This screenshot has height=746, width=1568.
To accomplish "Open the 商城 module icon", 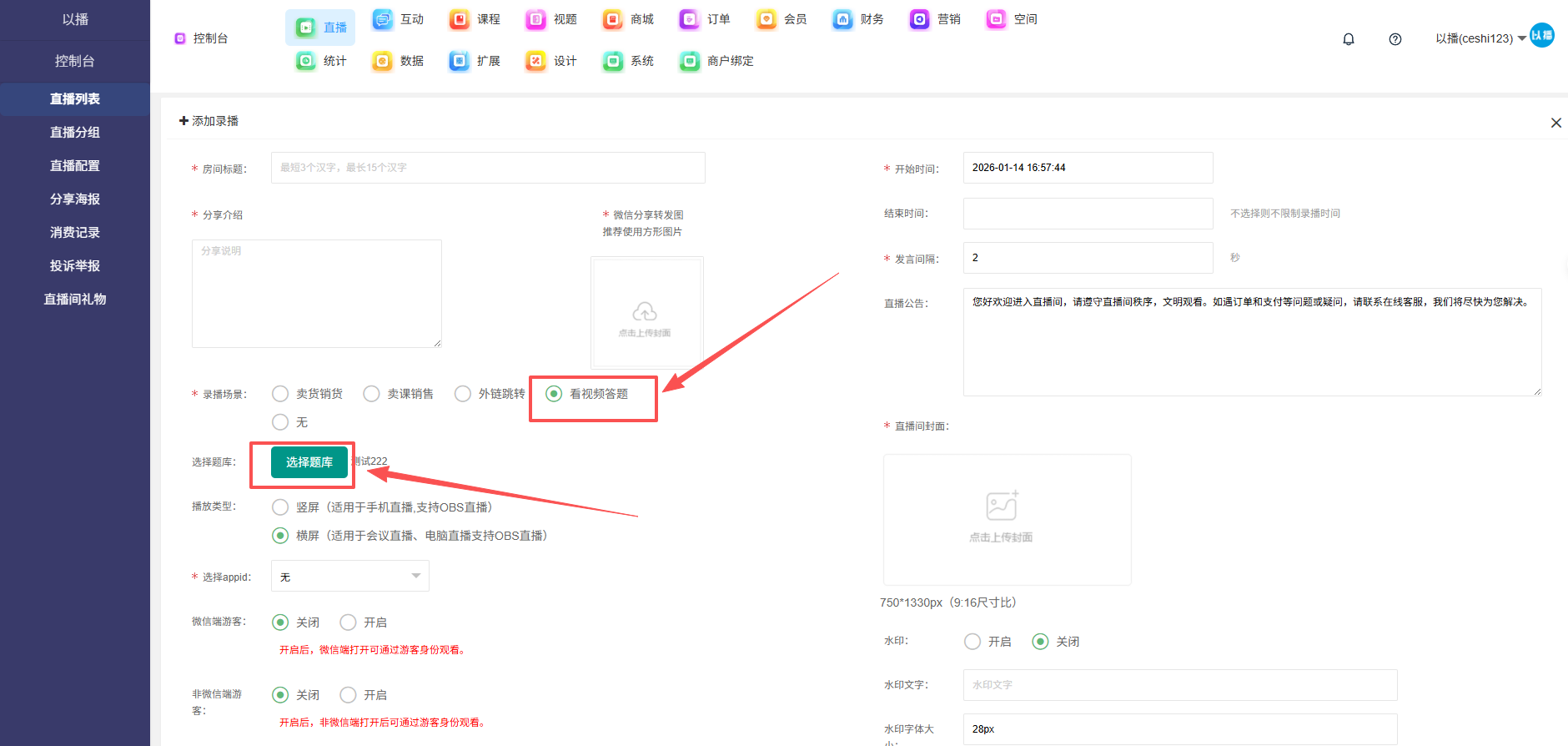I will point(613,19).
